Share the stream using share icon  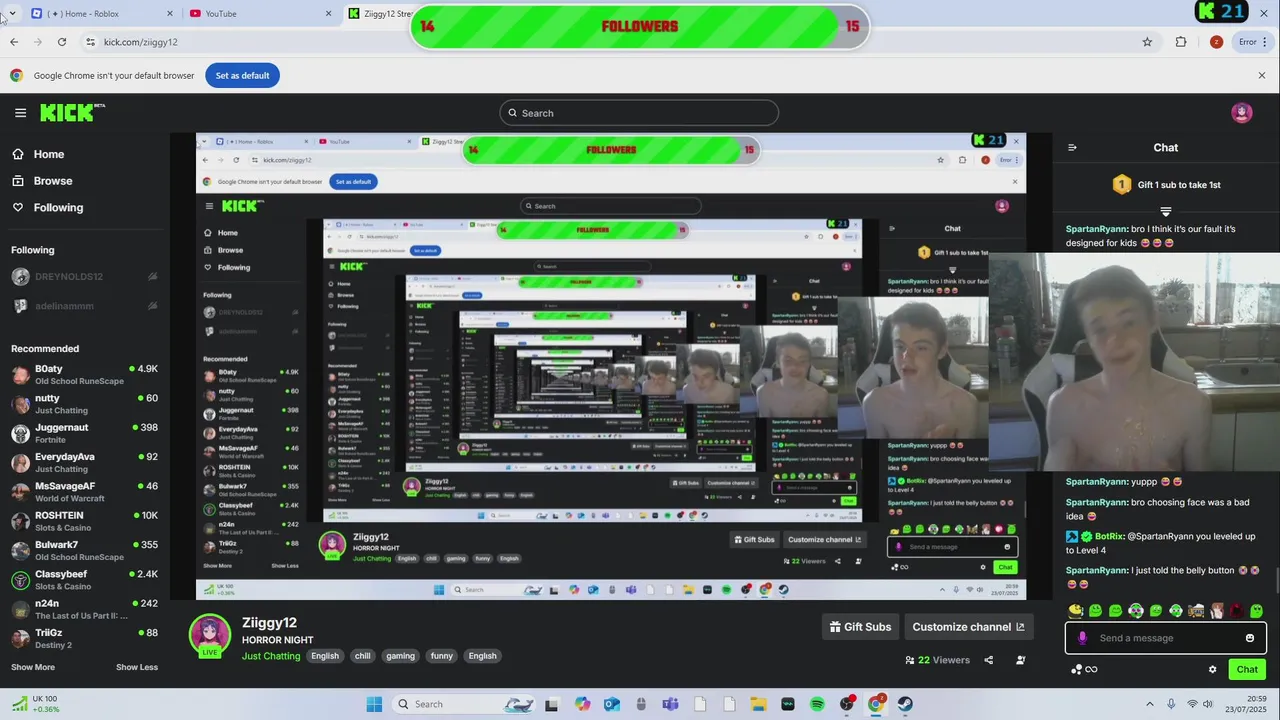988,660
